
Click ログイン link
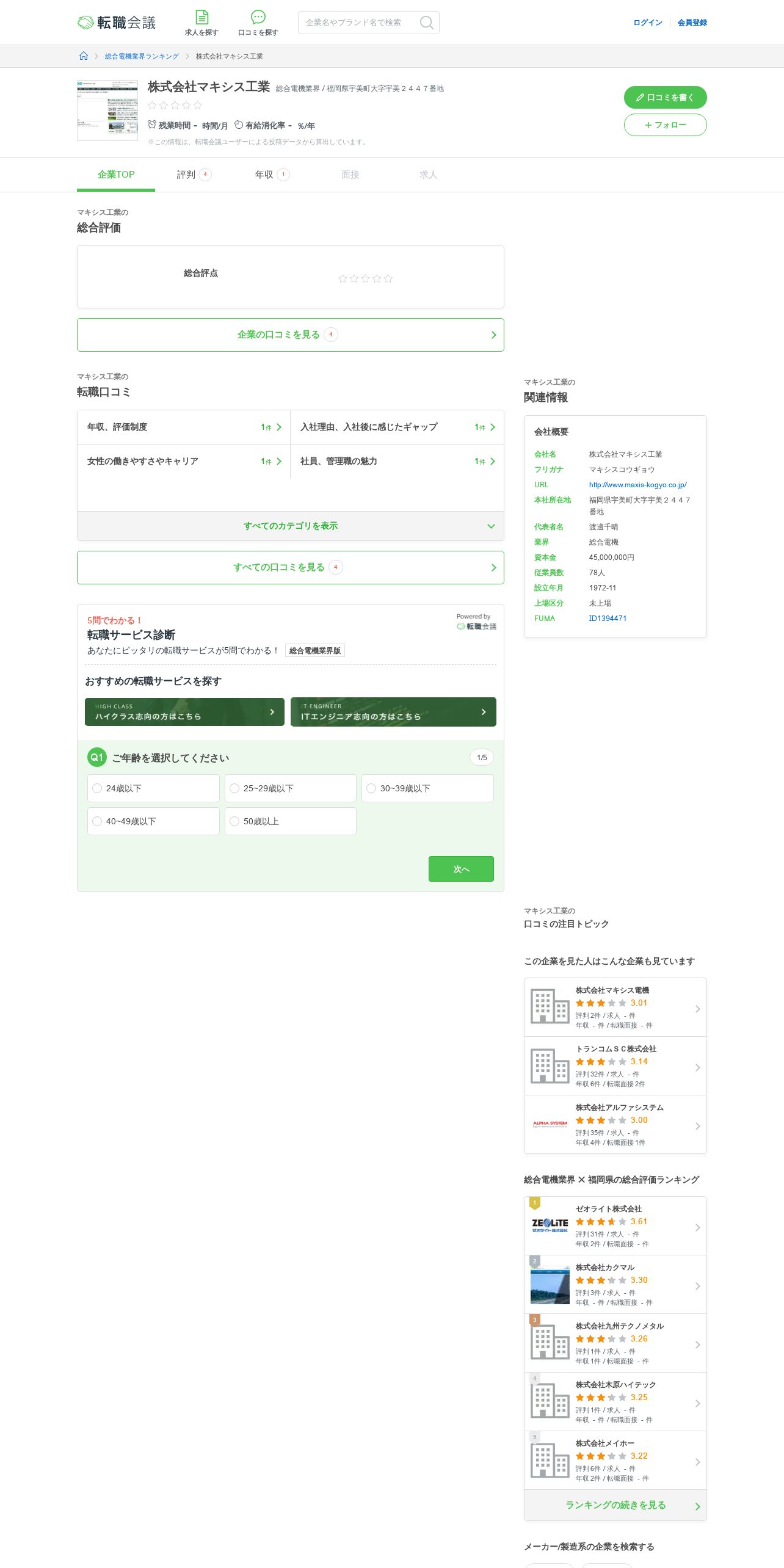[x=648, y=23]
